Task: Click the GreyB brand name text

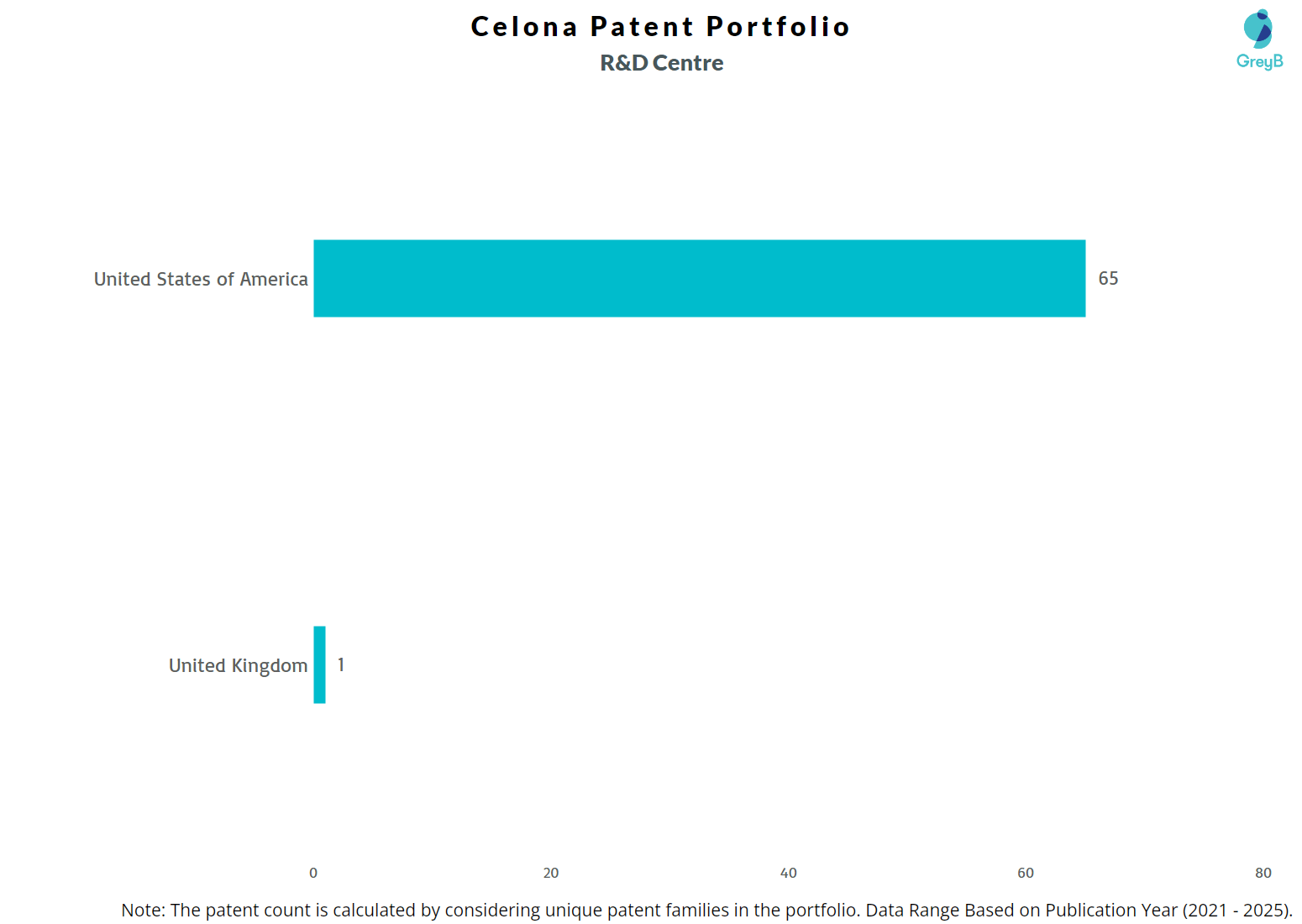Action: click(1259, 61)
